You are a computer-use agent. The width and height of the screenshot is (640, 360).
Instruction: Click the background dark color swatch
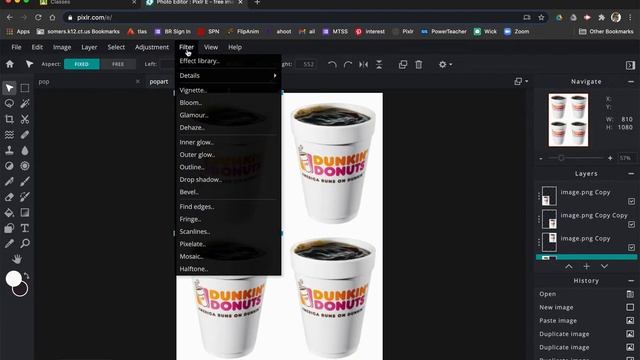coord(21,290)
